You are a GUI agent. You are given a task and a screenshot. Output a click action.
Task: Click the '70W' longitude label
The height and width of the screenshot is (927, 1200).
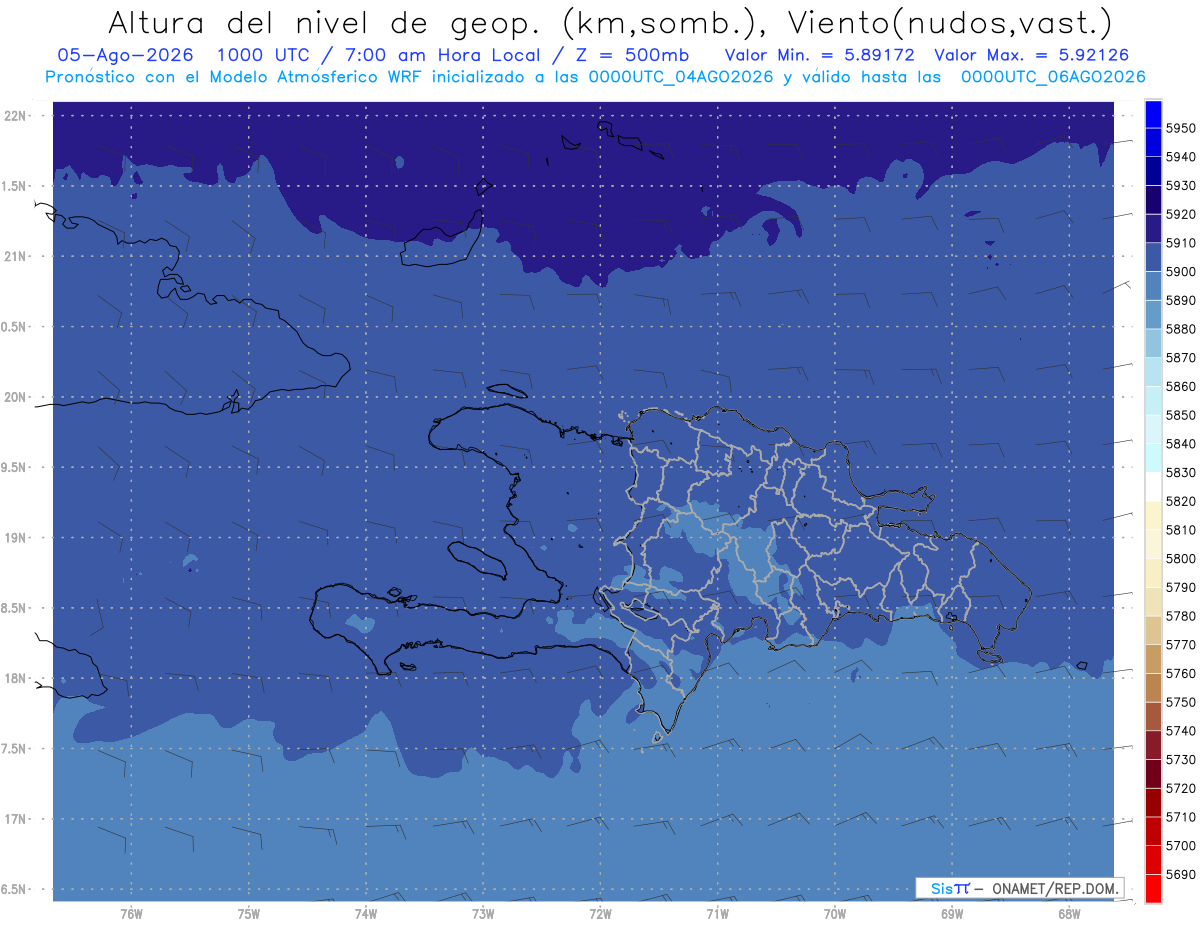835,914
